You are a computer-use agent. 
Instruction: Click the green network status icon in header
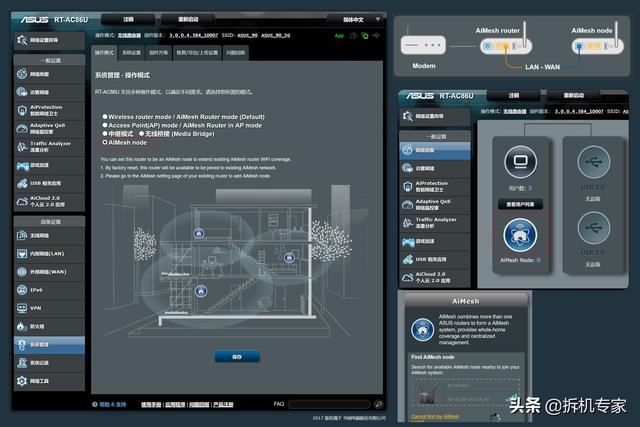coord(365,36)
